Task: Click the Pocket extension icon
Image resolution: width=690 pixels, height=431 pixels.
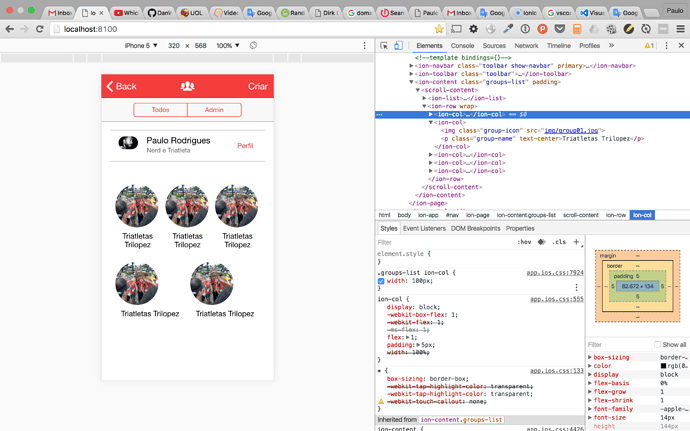Action: pyautogui.click(x=560, y=29)
